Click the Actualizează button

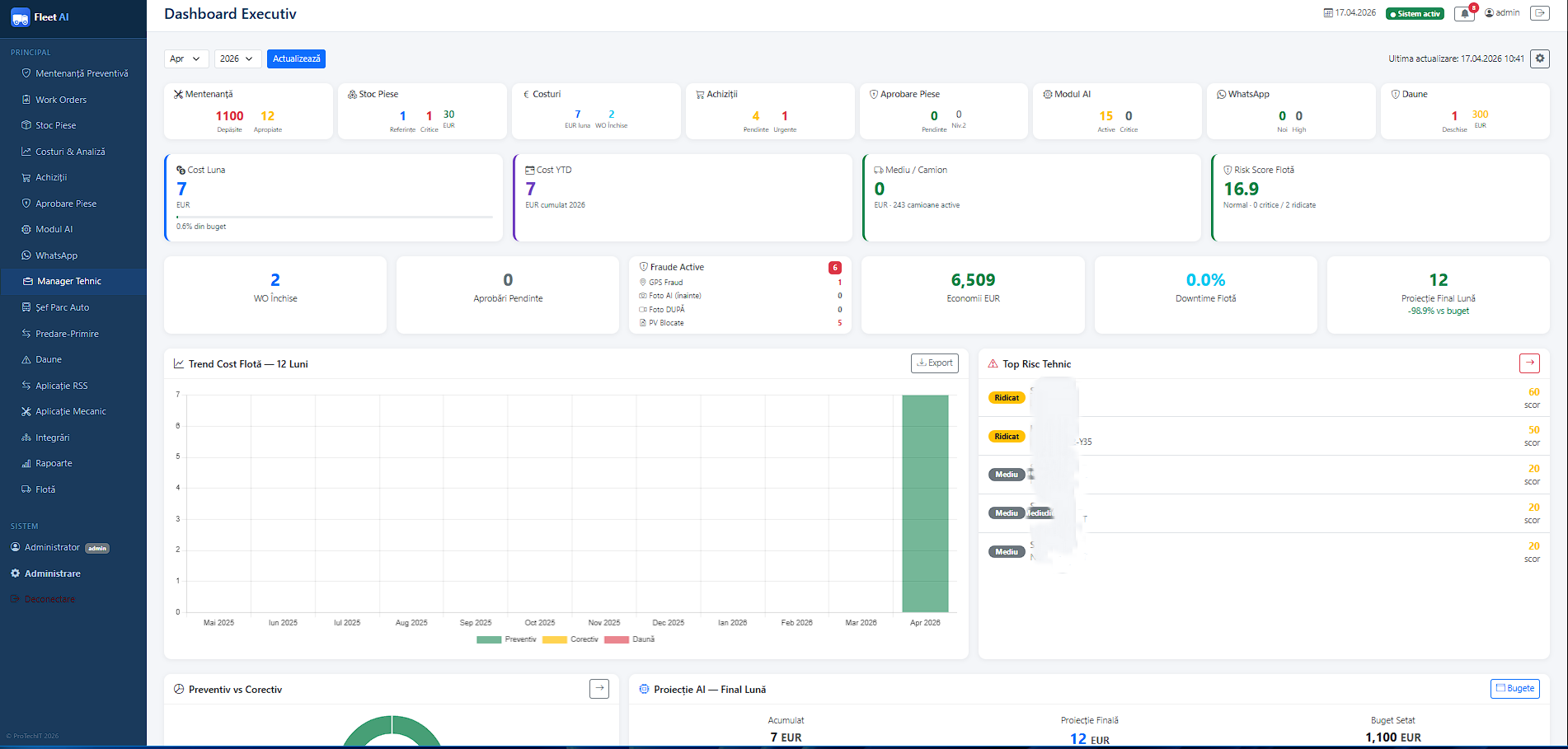(296, 59)
